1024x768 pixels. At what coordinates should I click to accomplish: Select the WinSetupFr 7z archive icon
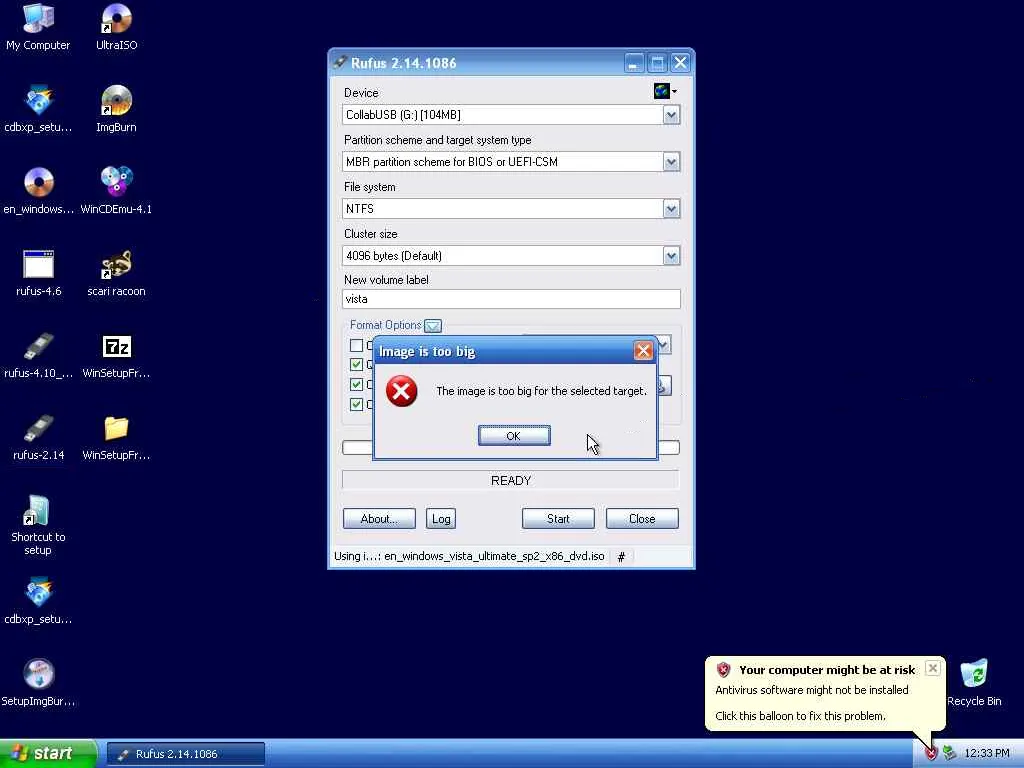point(116,355)
